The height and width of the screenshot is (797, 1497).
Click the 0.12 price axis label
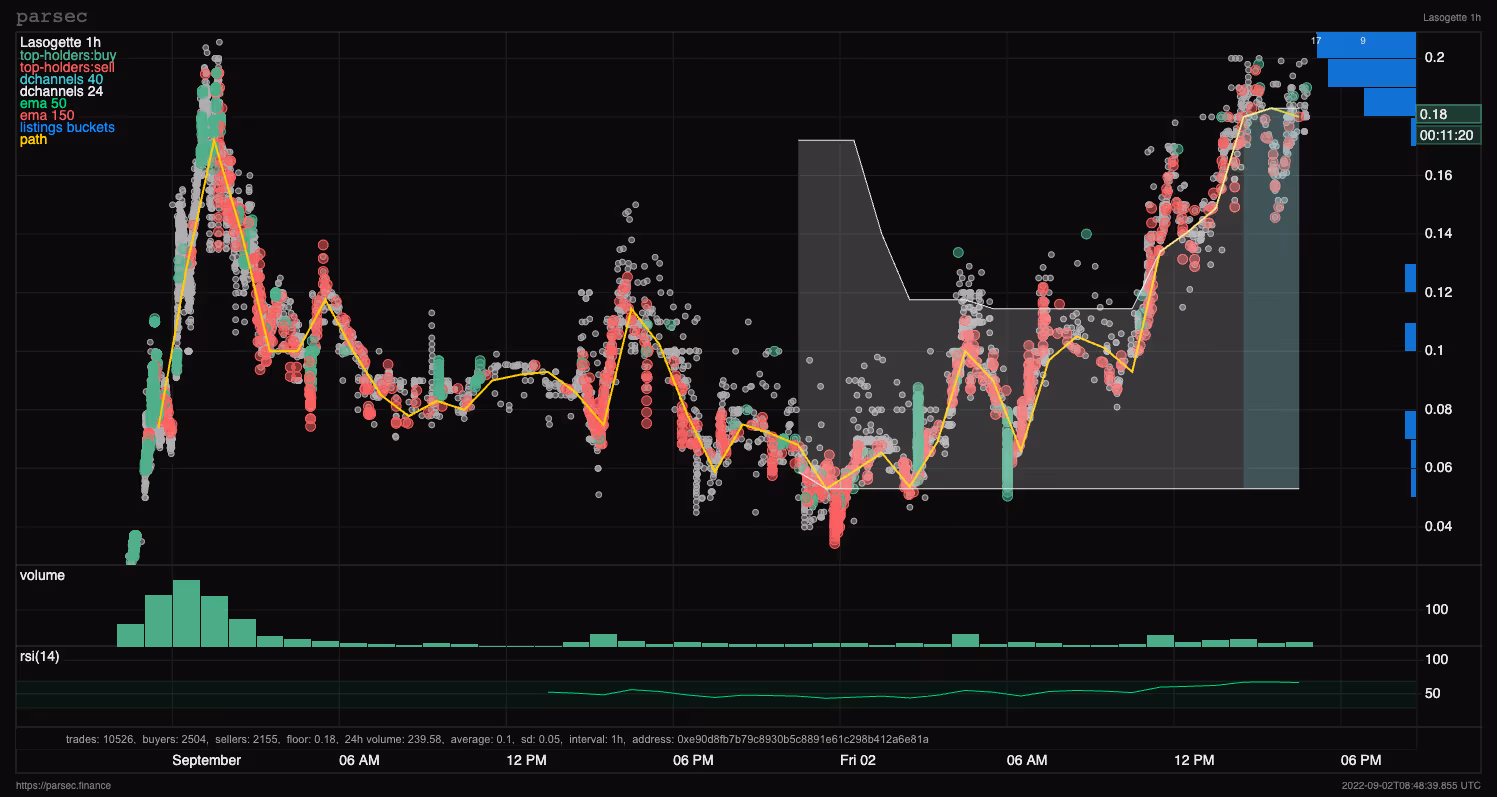click(1438, 292)
